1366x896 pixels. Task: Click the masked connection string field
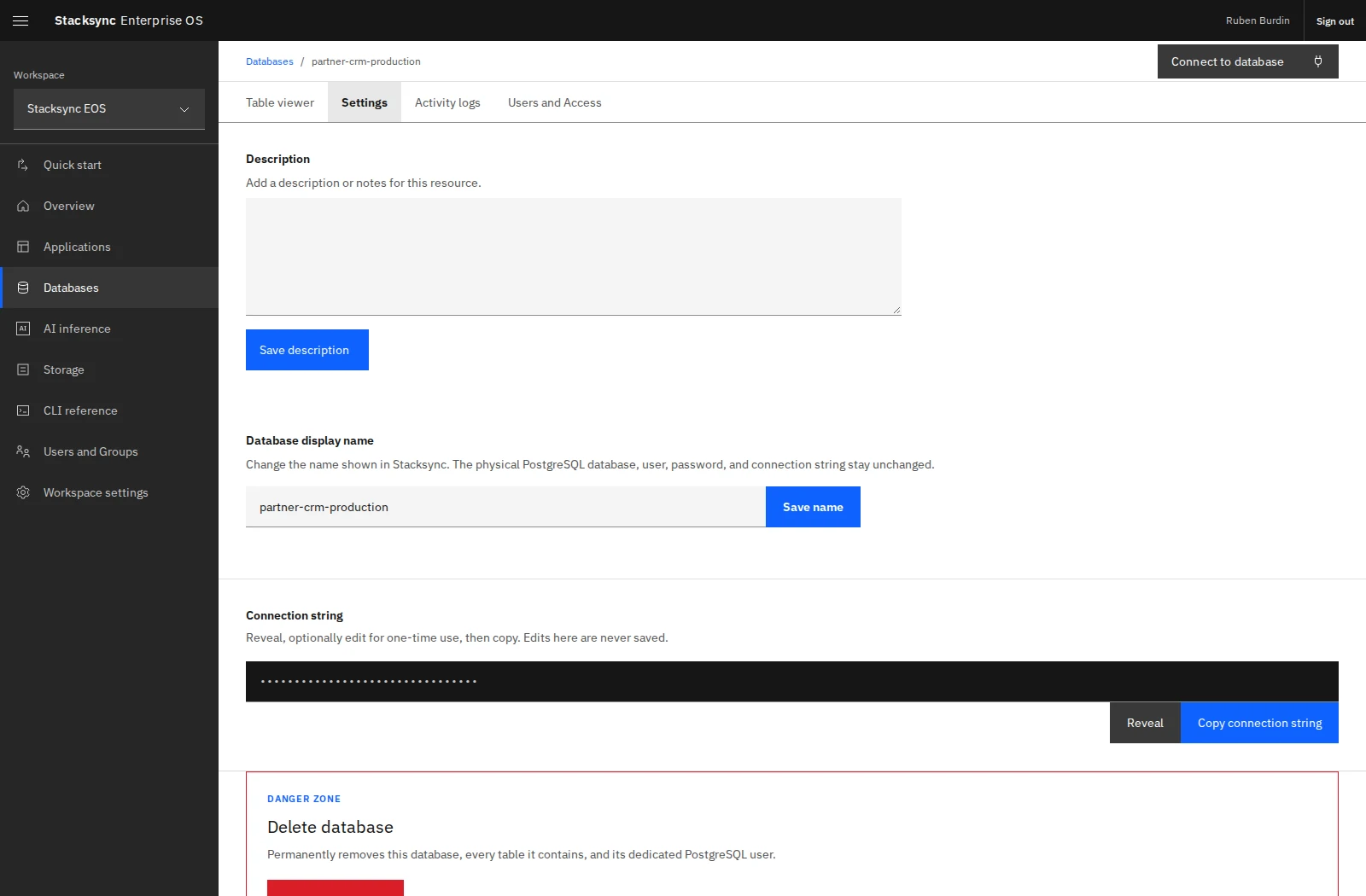(792, 682)
